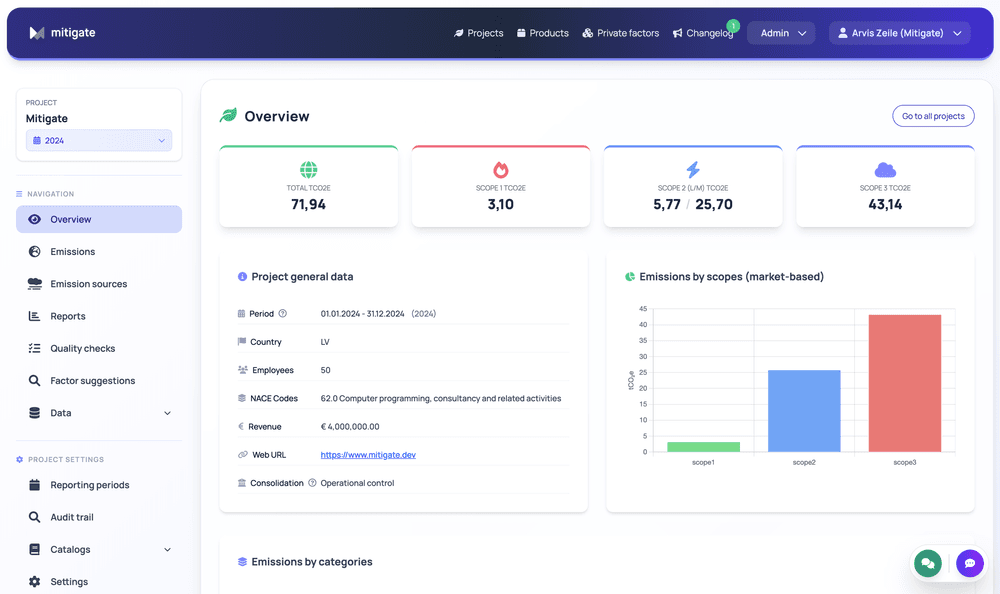Click the Period help question mark icon
This screenshot has width=1000, height=594.
click(282, 314)
